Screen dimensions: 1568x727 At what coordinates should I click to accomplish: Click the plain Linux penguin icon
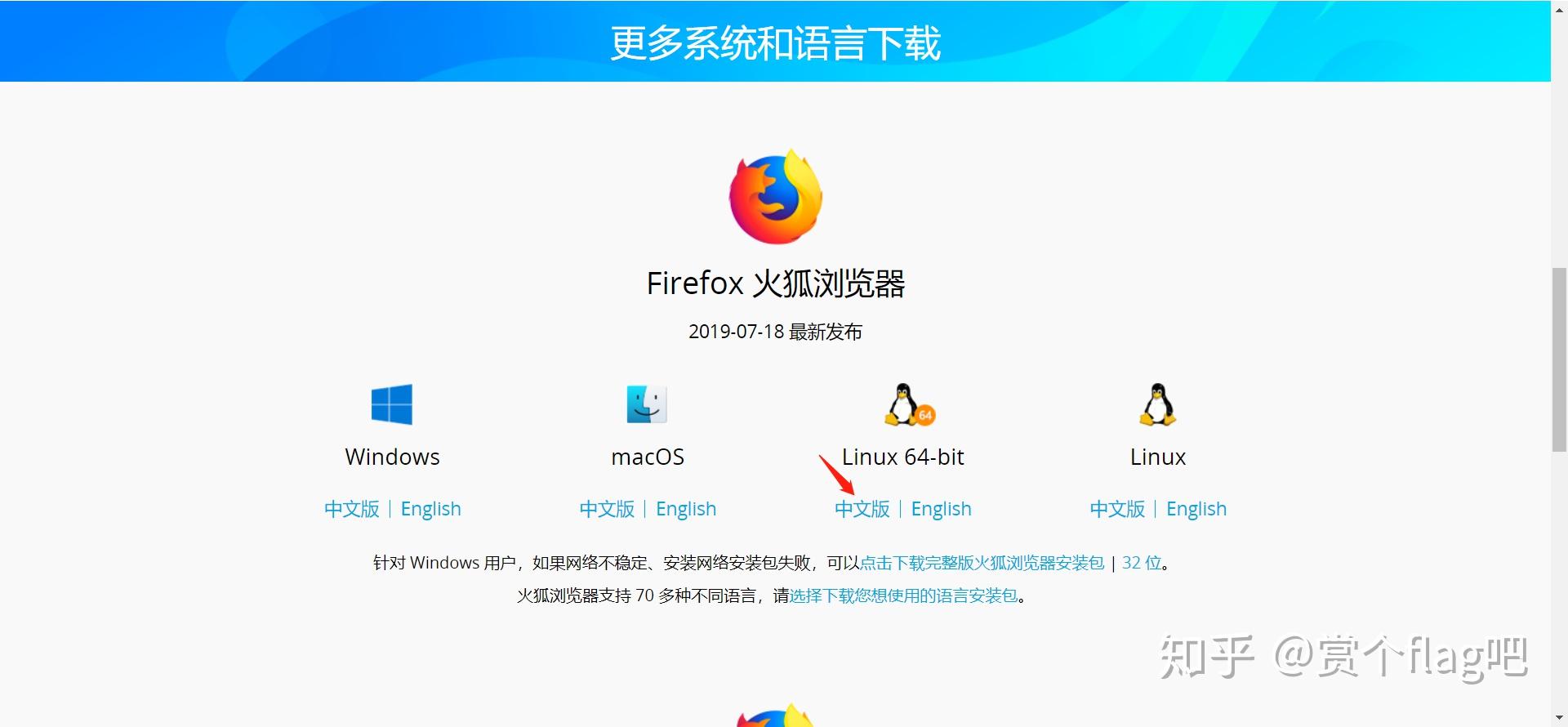coord(1158,404)
